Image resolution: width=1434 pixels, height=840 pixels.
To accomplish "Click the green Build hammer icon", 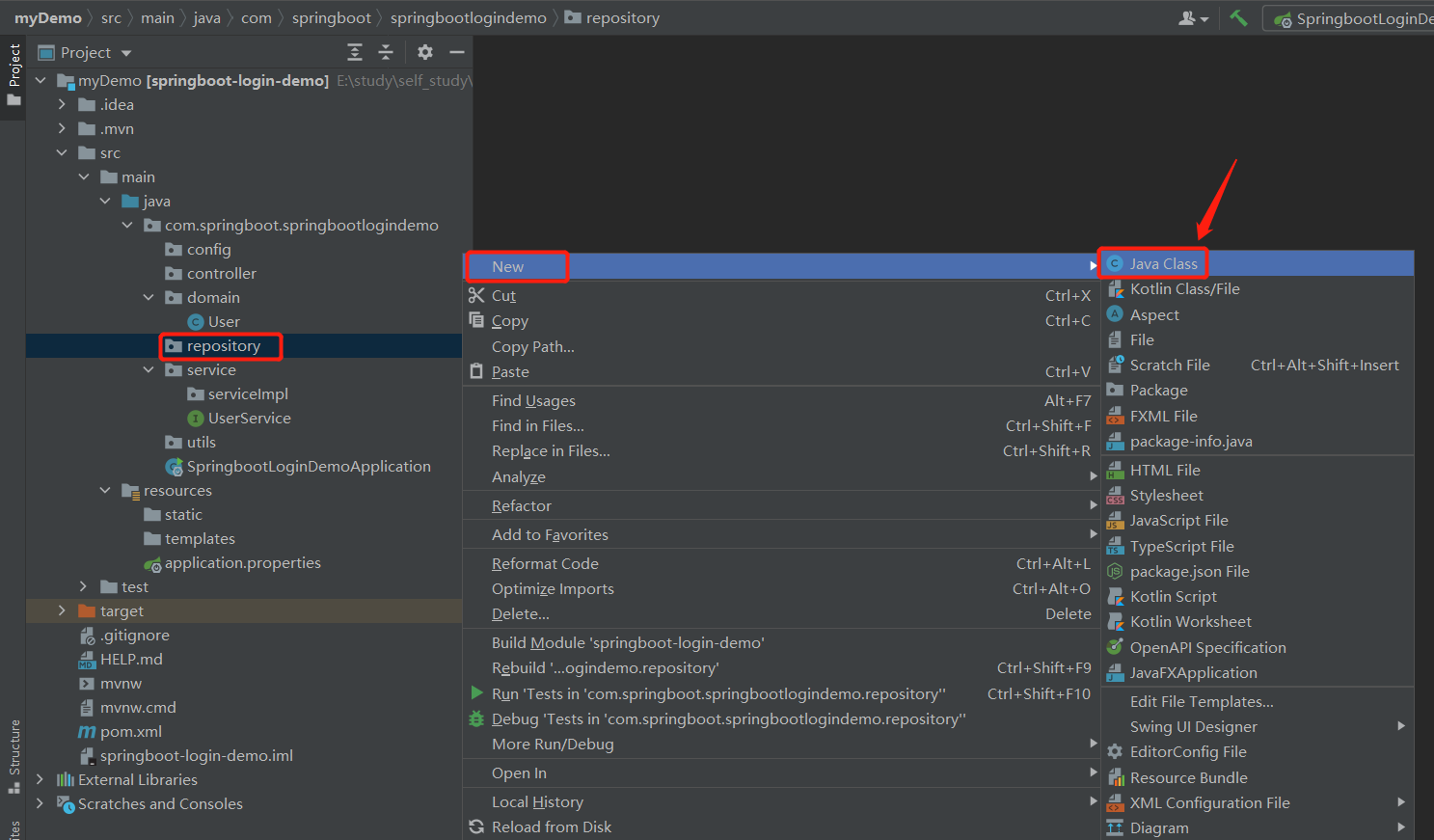I will click(x=1238, y=17).
